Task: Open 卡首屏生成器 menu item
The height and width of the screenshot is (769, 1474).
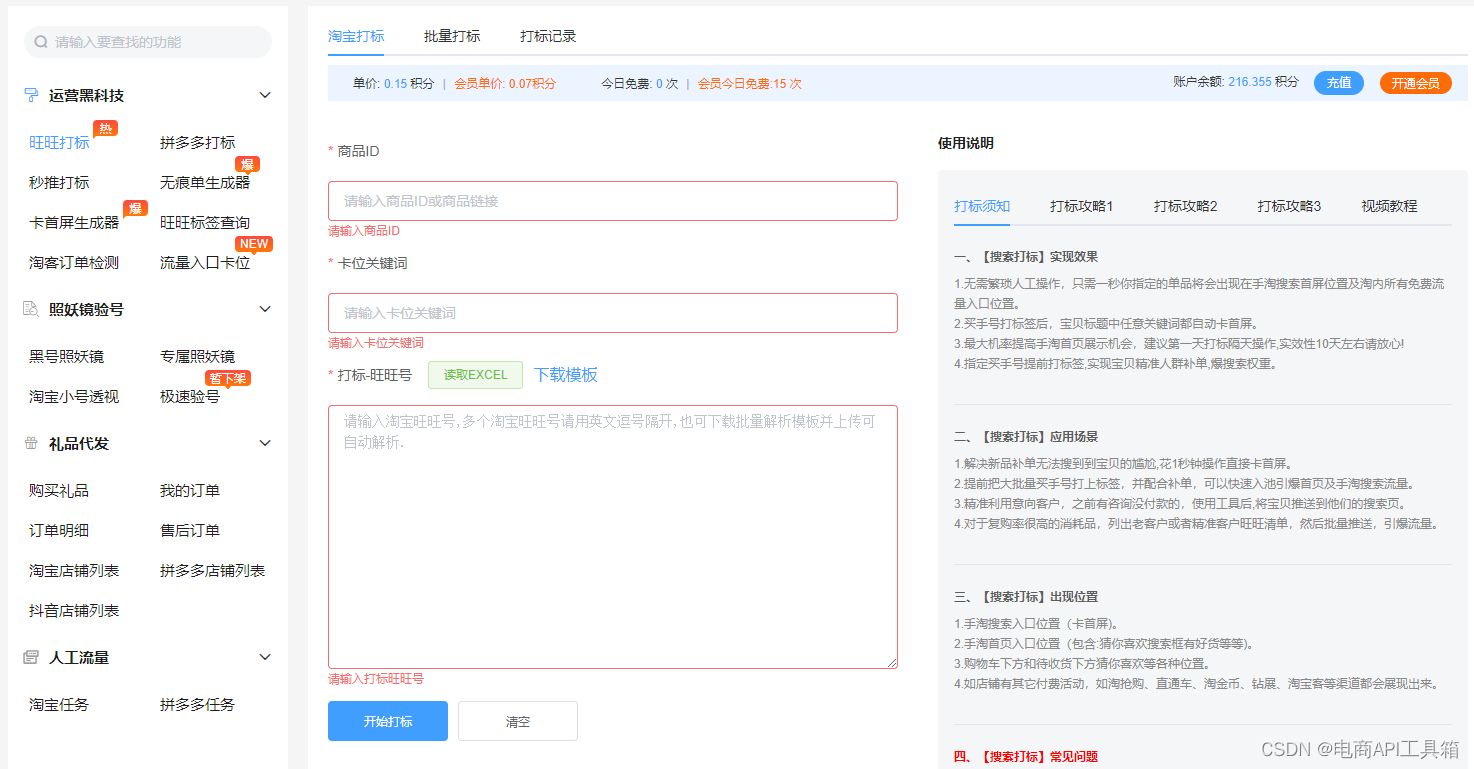Action: 74,222
